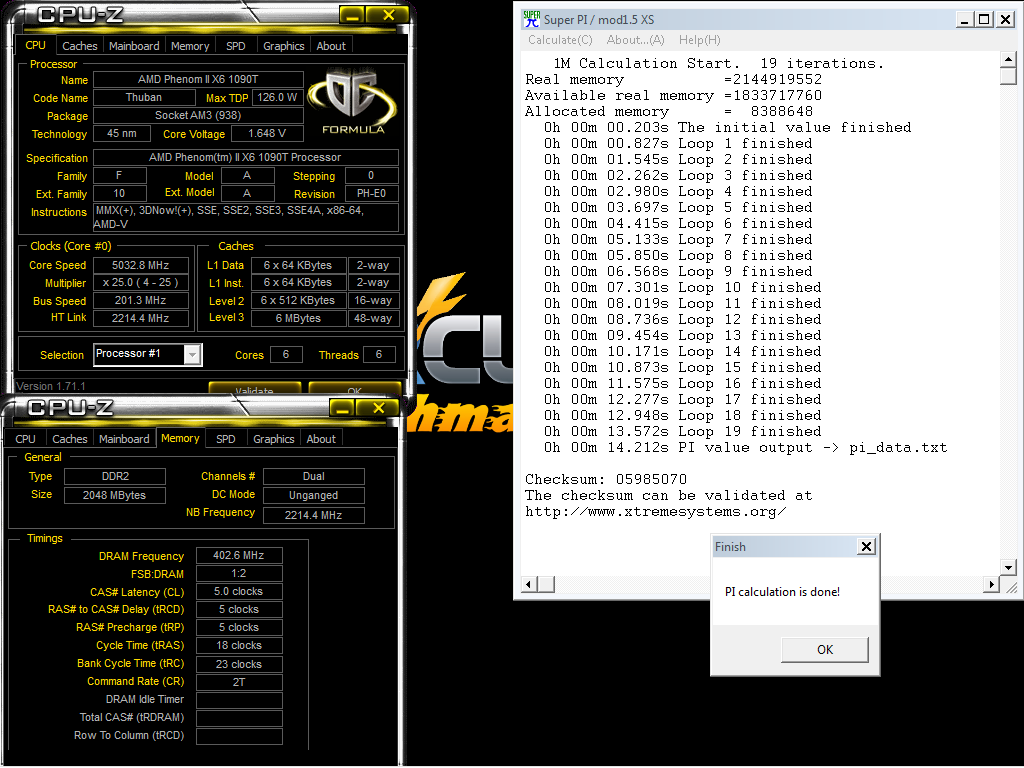The height and width of the screenshot is (768, 1024).
Task: Open the About...(A) menu in Super PI
Action: point(635,40)
